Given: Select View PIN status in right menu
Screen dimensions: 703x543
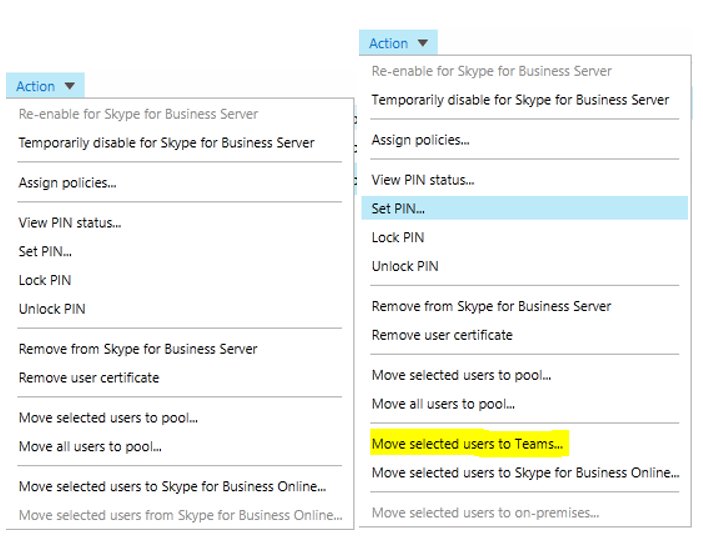Looking at the screenshot, I should (x=423, y=180).
